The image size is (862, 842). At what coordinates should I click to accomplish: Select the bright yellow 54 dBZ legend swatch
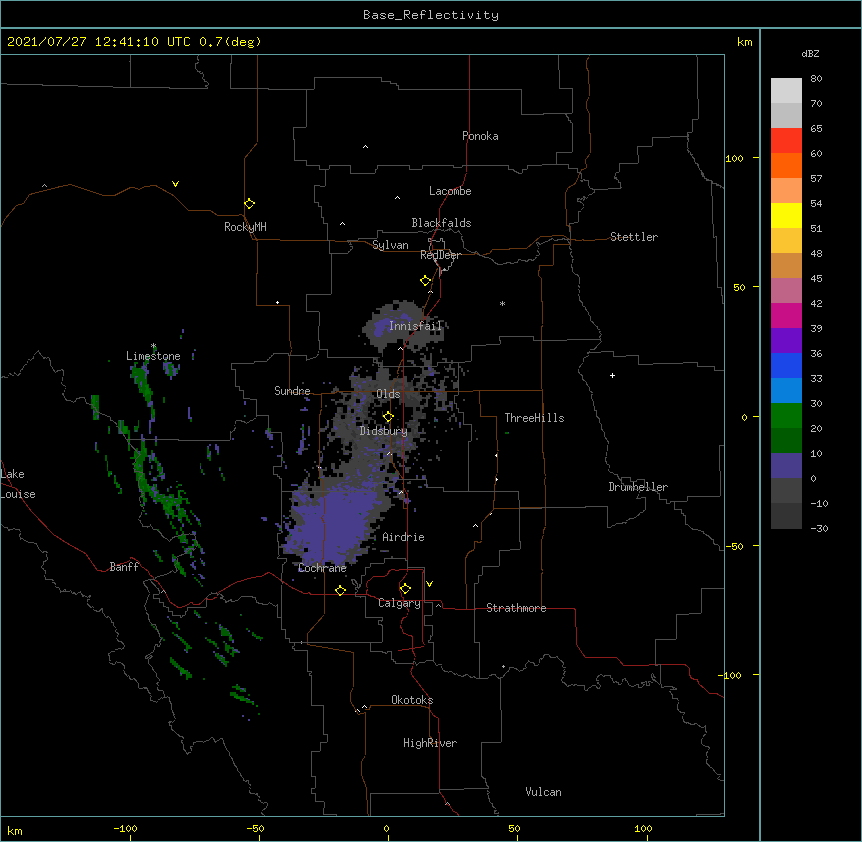[x=786, y=215]
